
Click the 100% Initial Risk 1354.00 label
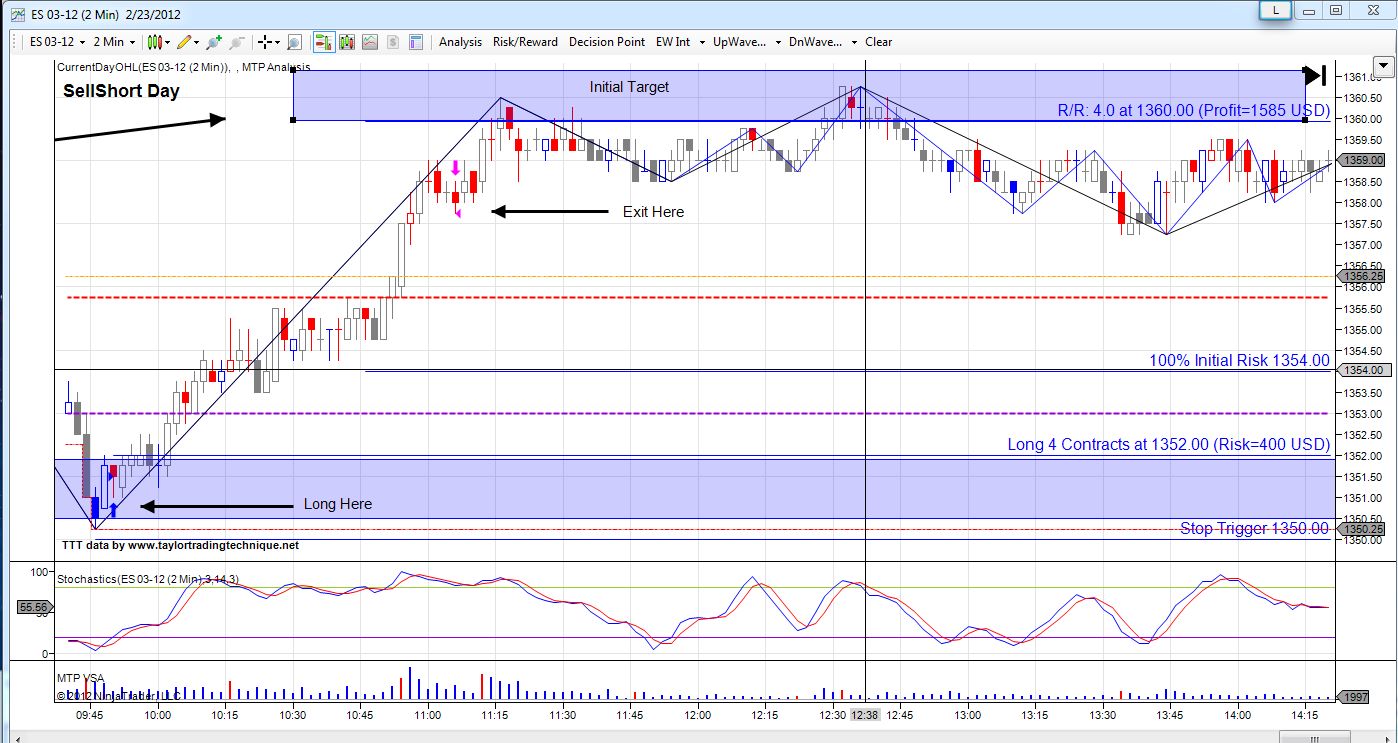click(1240, 361)
